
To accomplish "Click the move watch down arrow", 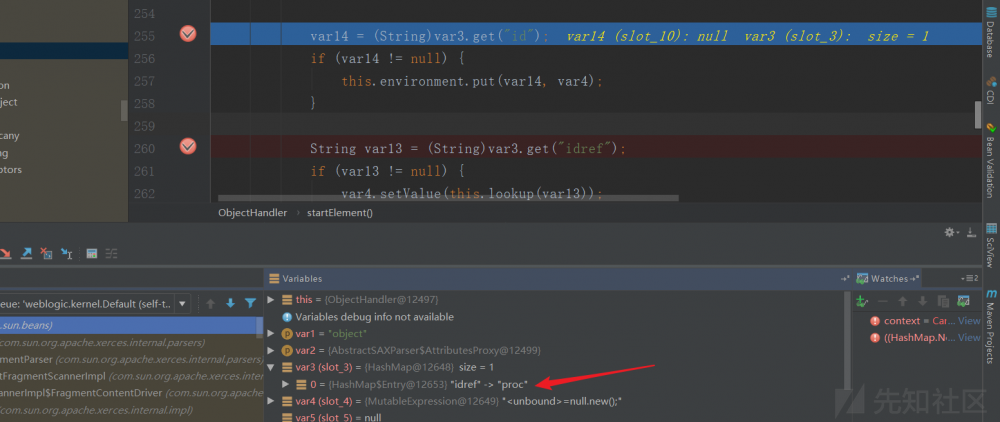I will (922, 302).
